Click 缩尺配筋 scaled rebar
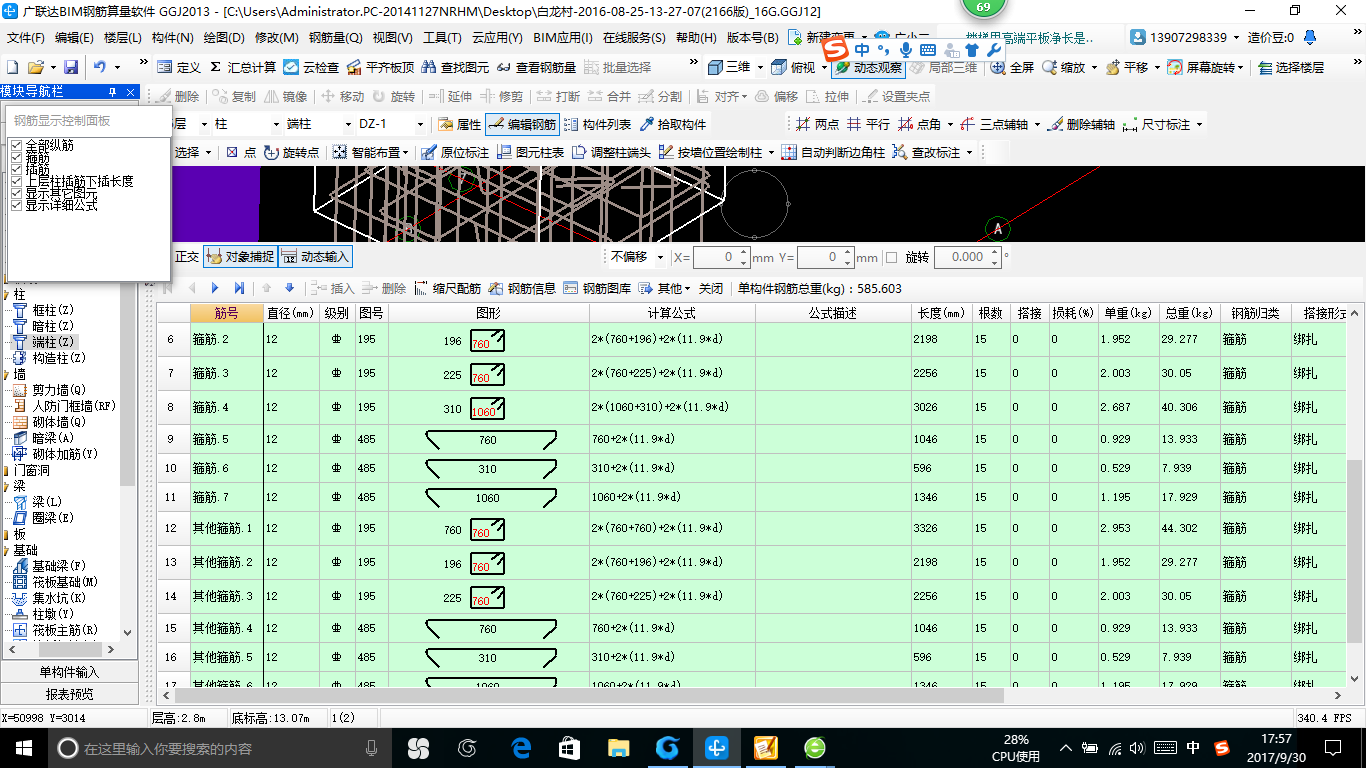 coord(447,288)
